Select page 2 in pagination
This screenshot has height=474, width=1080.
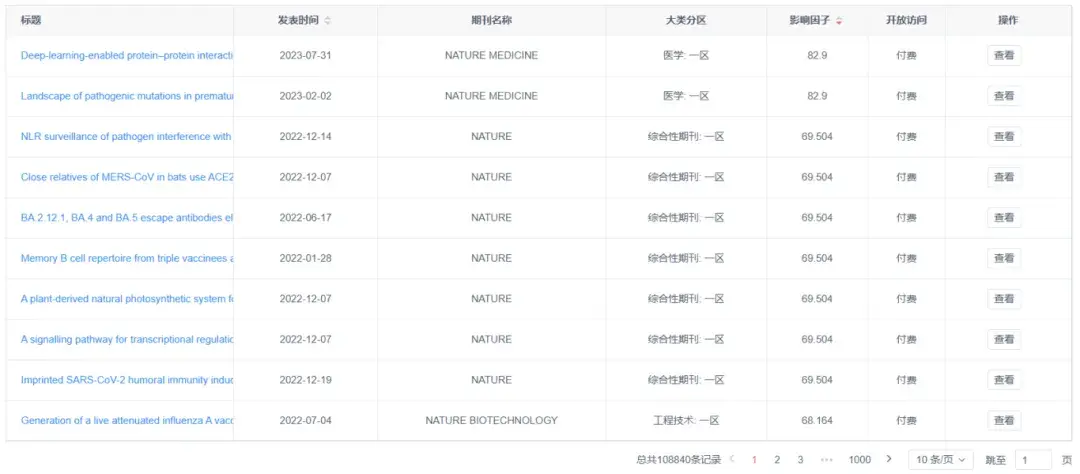click(x=777, y=459)
